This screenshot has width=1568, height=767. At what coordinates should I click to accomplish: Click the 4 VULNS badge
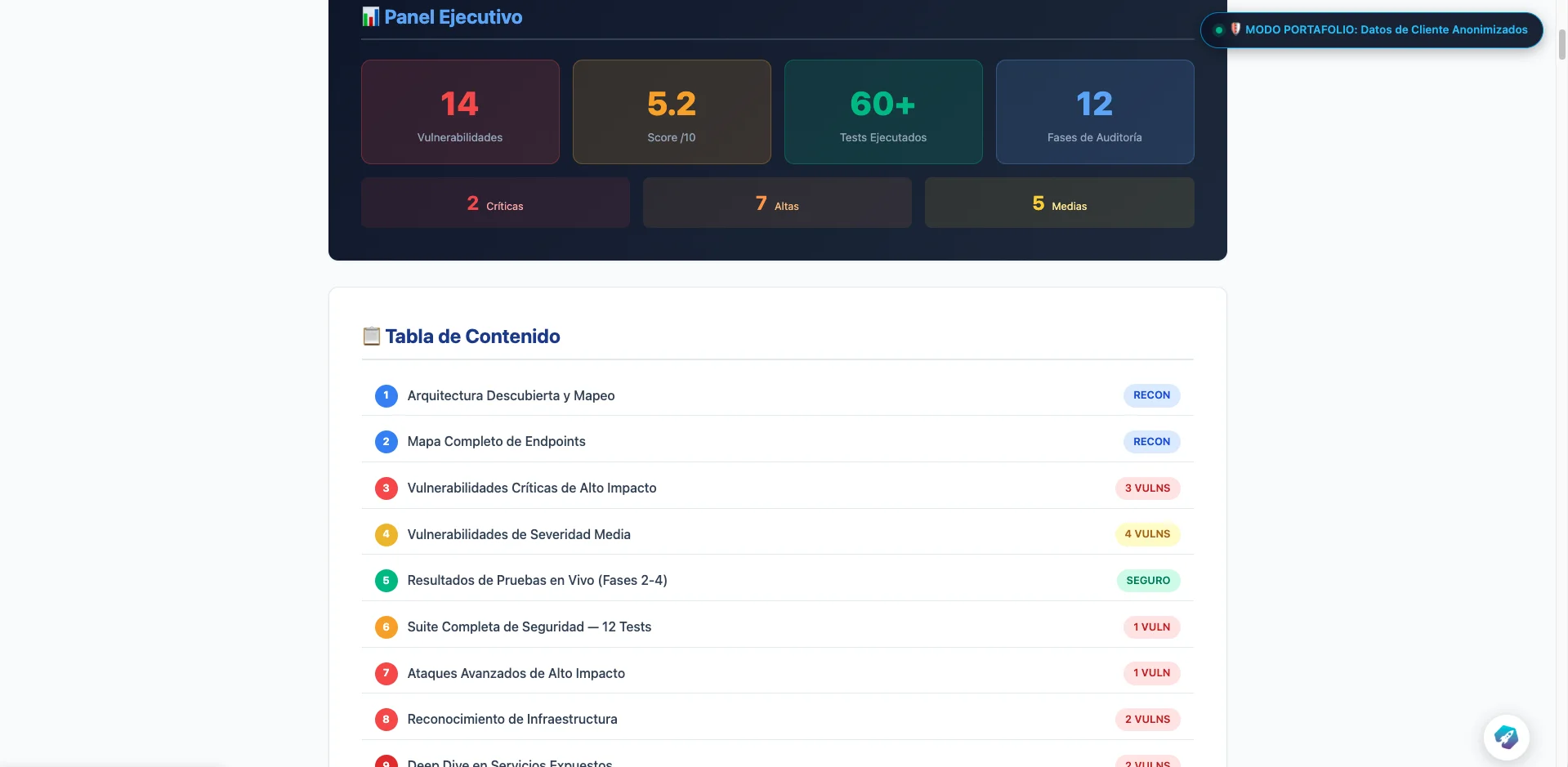[1147, 534]
